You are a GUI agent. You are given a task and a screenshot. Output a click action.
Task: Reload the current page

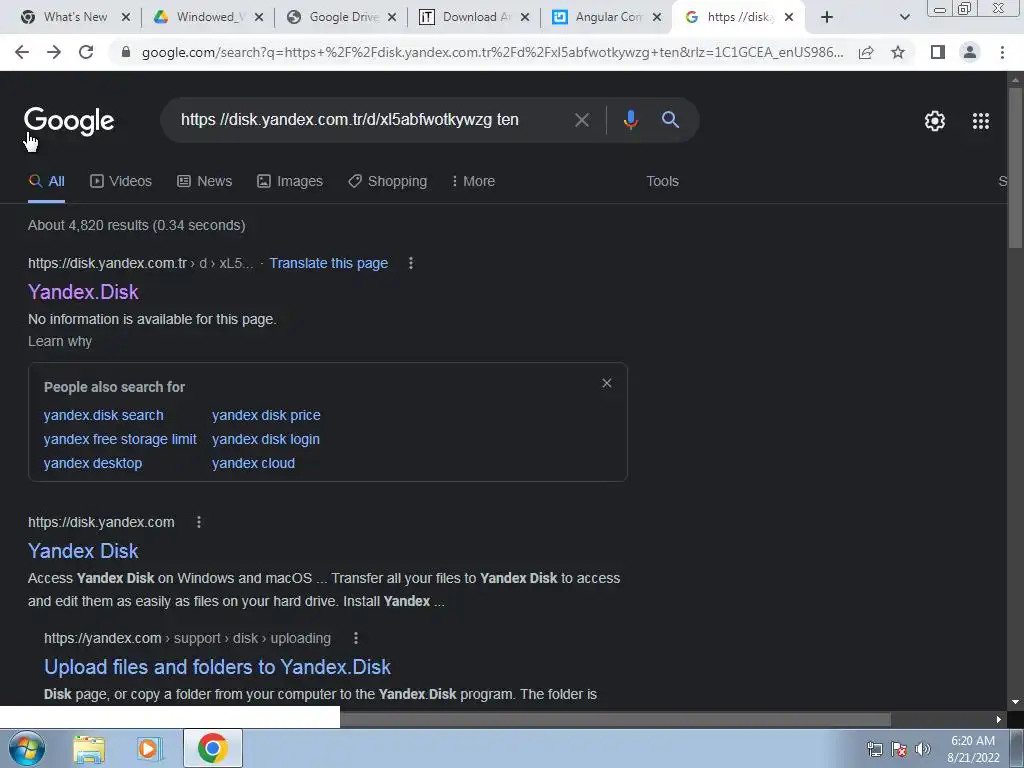(86, 52)
